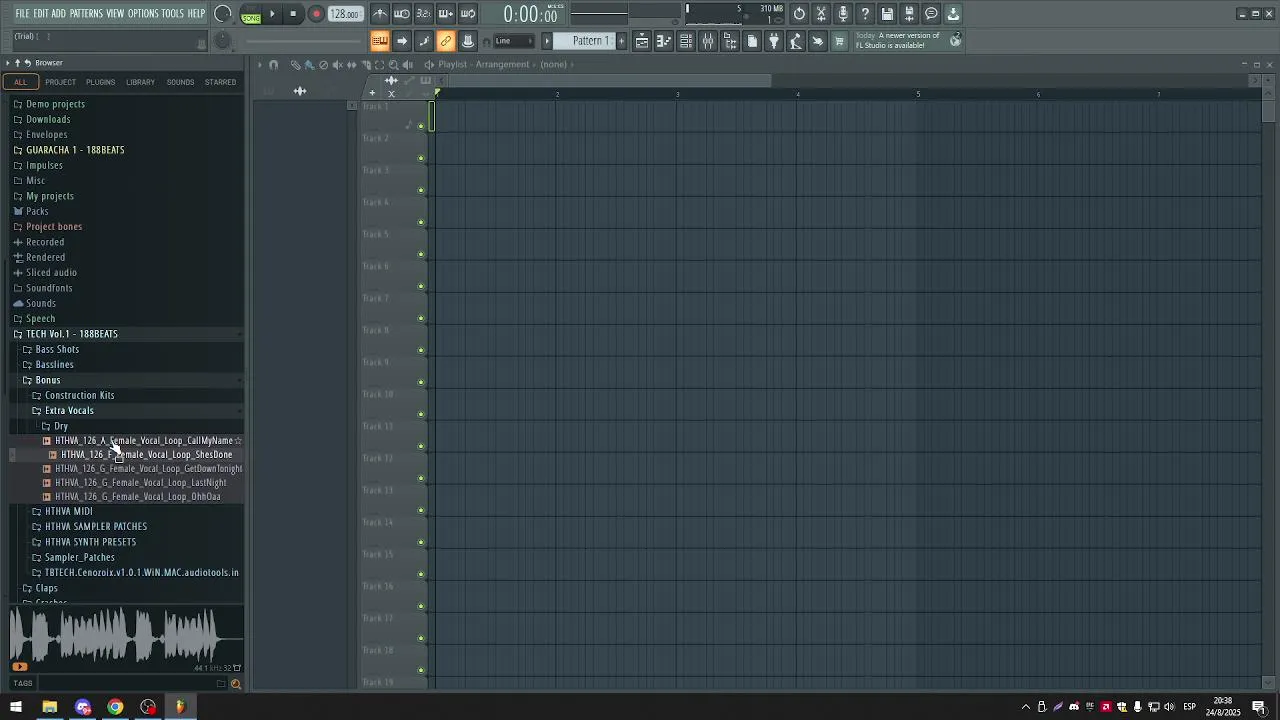
Task: Toggle typing keyboard to piano mode
Action: [380, 41]
